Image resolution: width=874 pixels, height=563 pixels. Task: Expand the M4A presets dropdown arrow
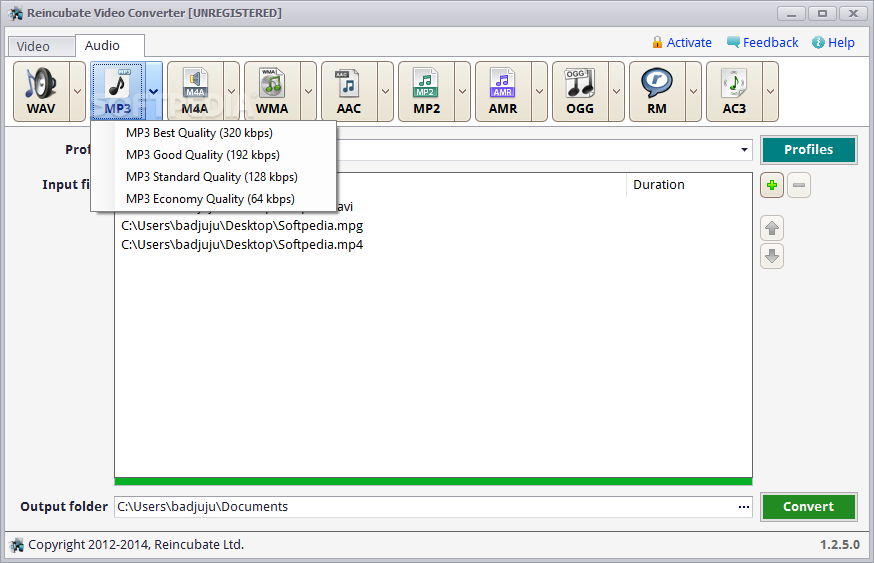click(231, 91)
